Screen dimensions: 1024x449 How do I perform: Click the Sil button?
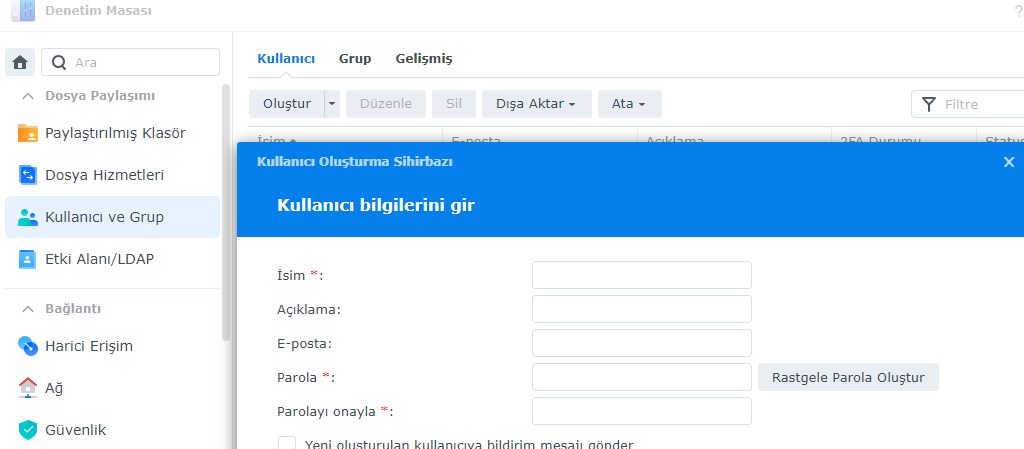pos(454,104)
